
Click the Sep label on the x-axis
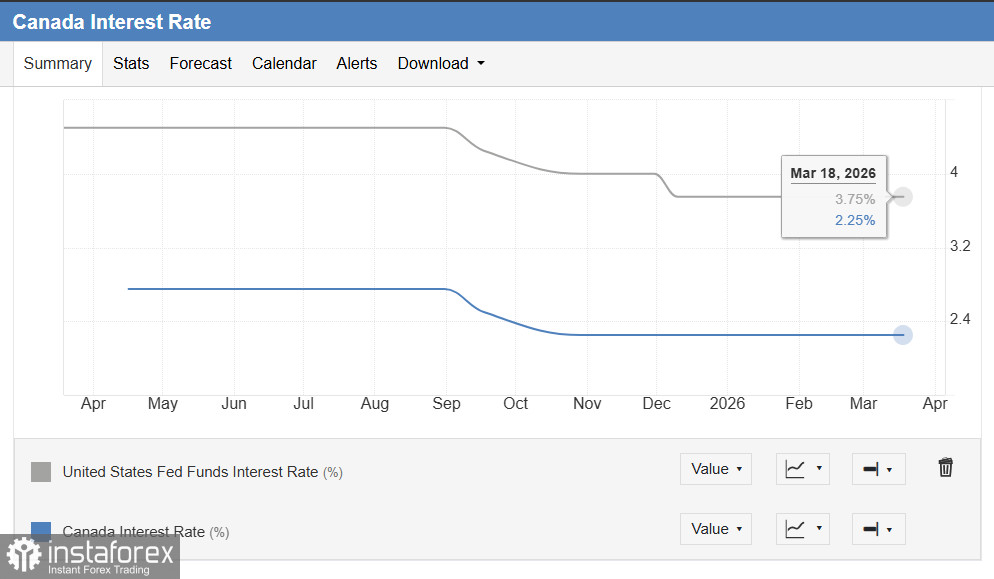click(x=446, y=403)
